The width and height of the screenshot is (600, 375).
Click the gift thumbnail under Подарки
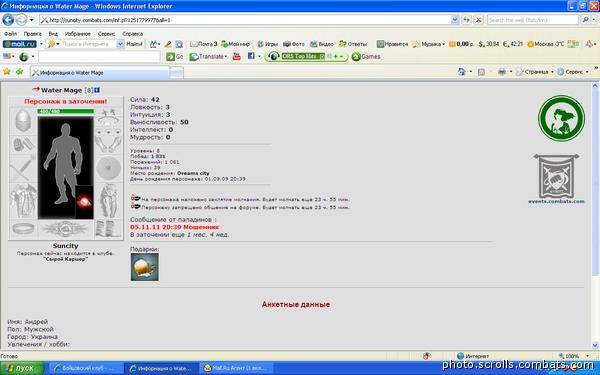coord(145,267)
